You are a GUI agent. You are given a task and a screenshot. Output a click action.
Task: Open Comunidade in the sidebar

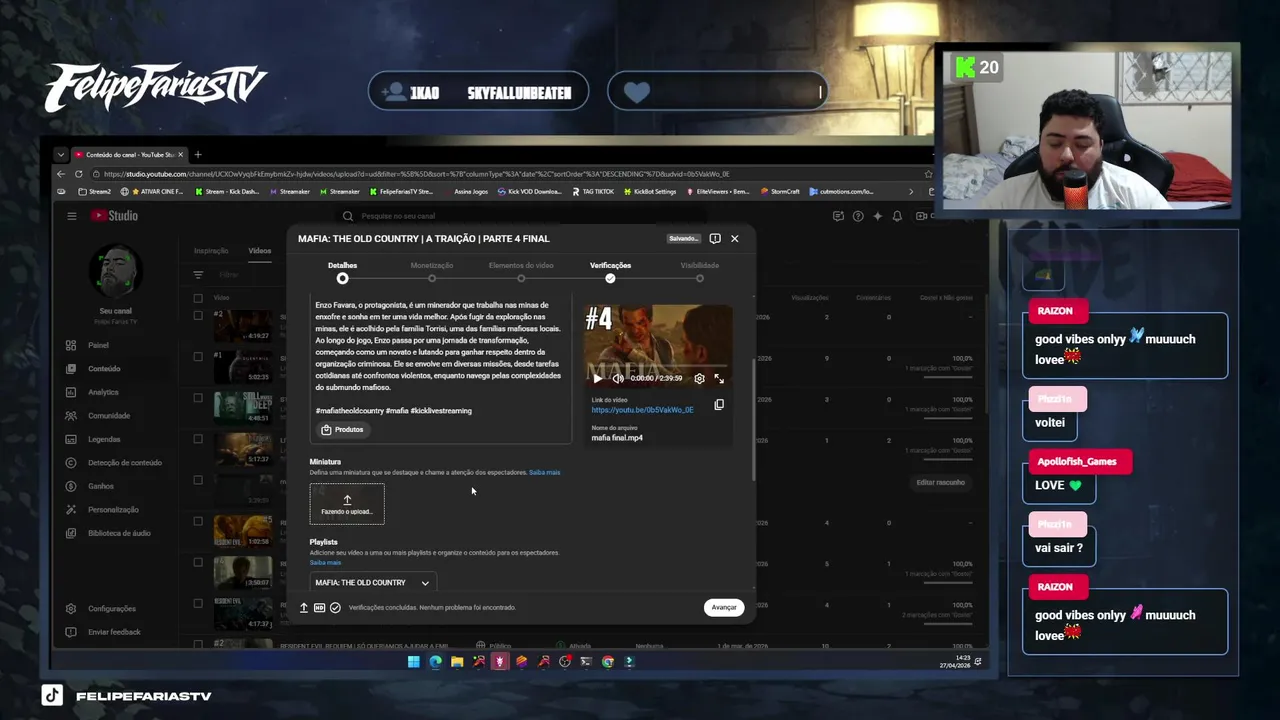pos(108,416)
